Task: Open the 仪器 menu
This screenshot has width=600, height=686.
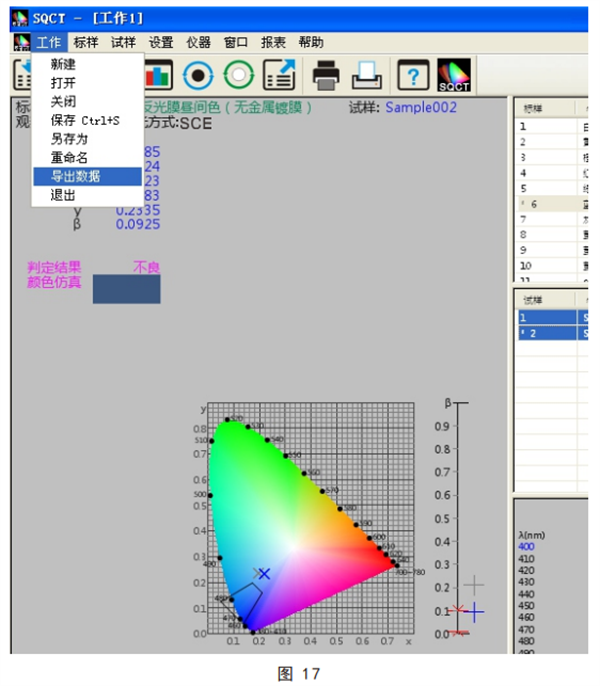Action: pos(198,42)
